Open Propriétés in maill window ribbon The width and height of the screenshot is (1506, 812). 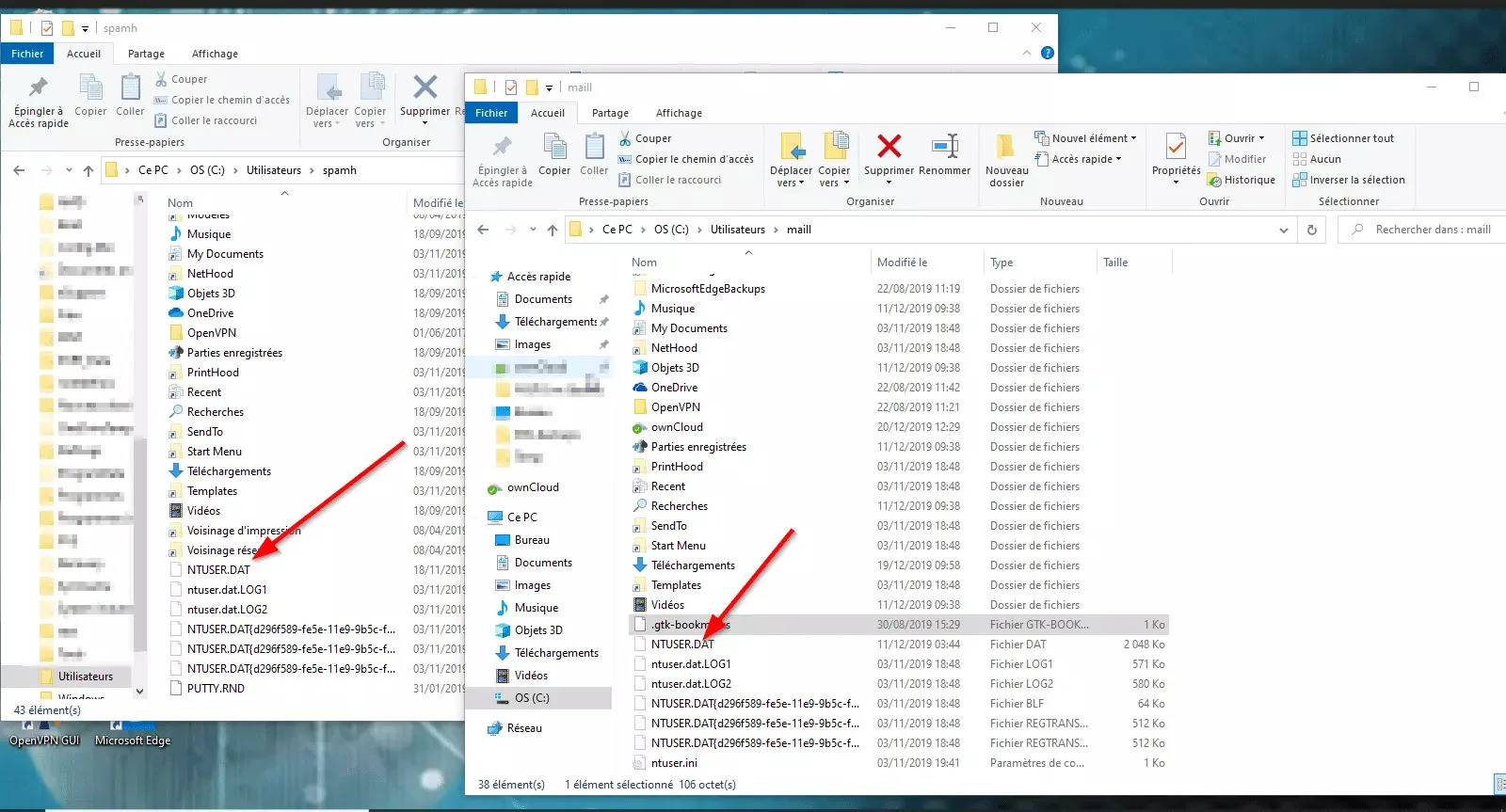(x=1176, y=147)
